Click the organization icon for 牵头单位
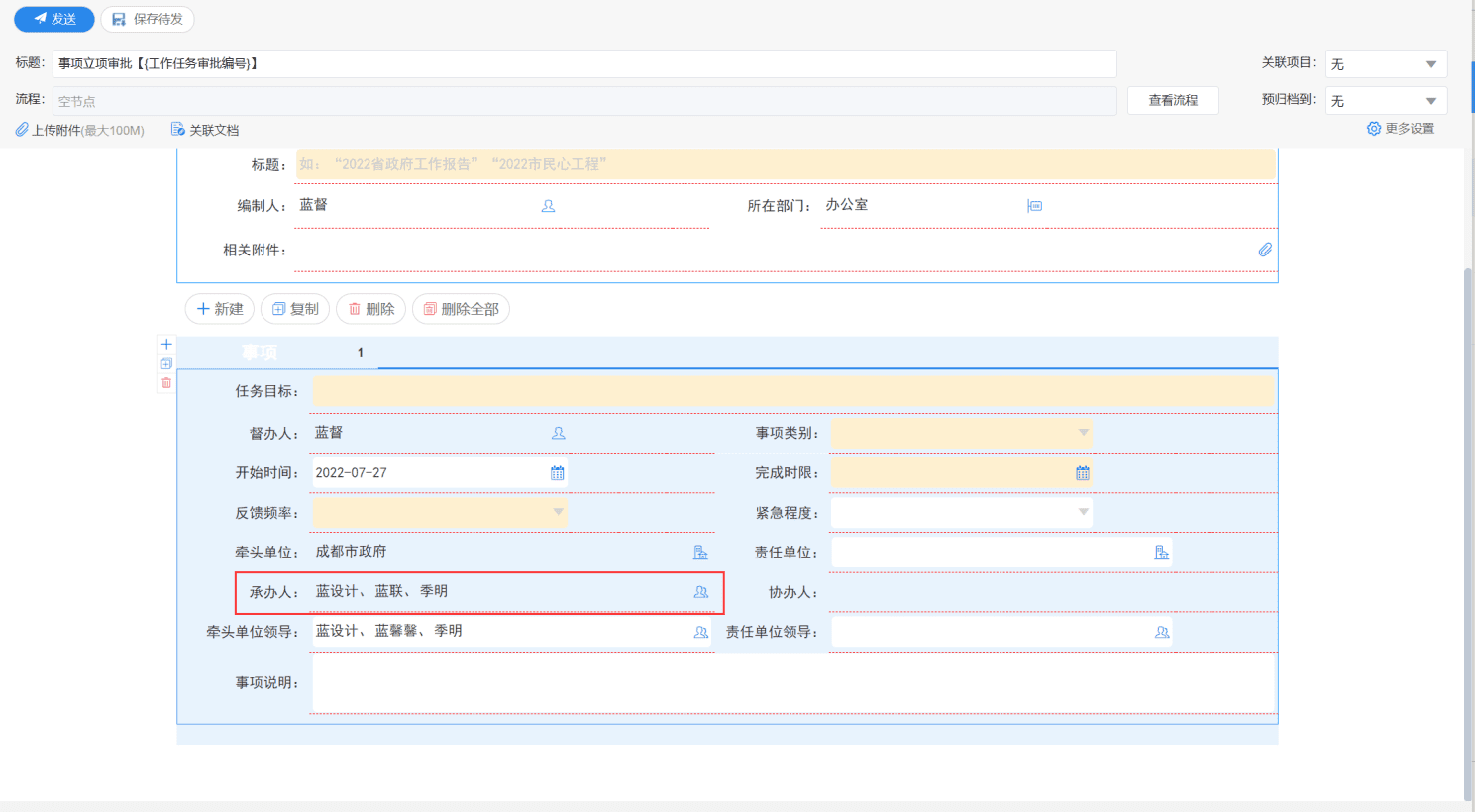 (x=700, y=553)
